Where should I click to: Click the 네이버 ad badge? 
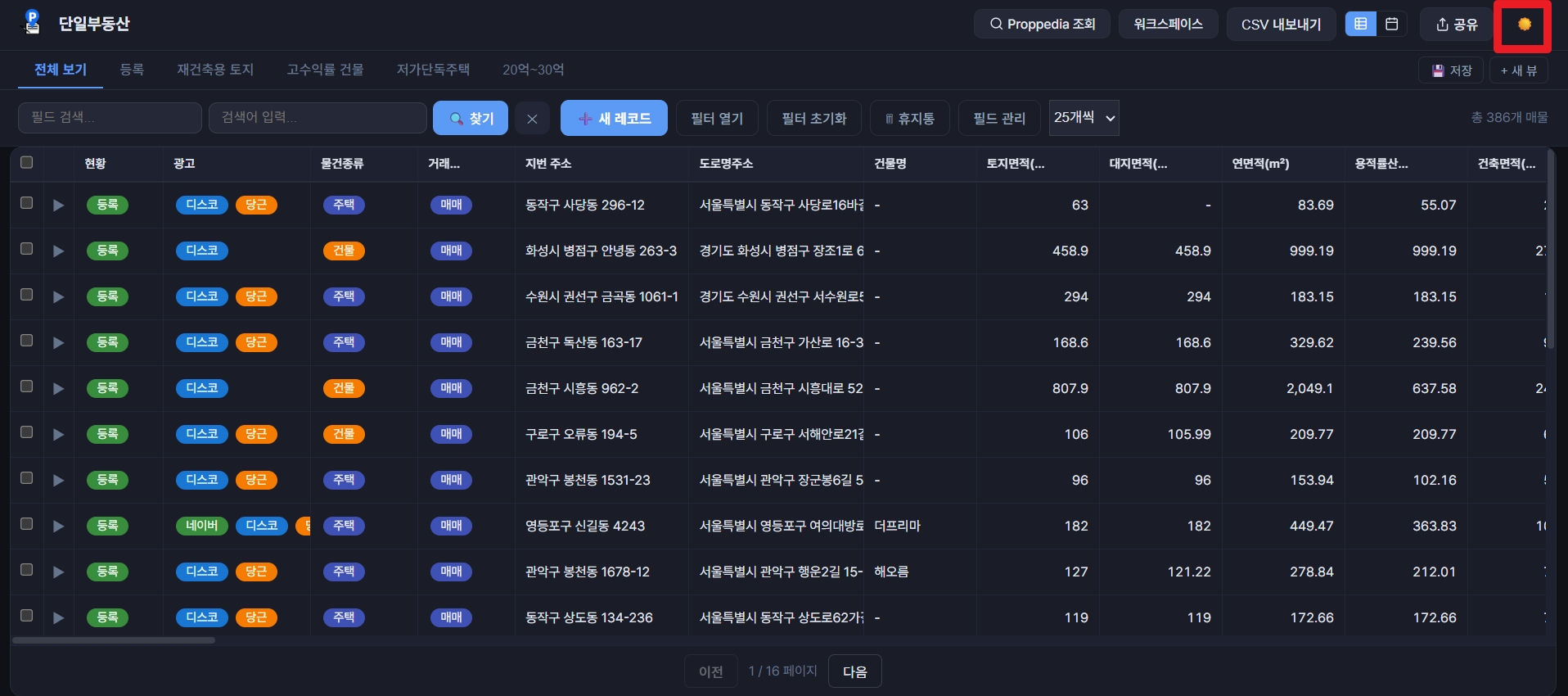[202, 526]
